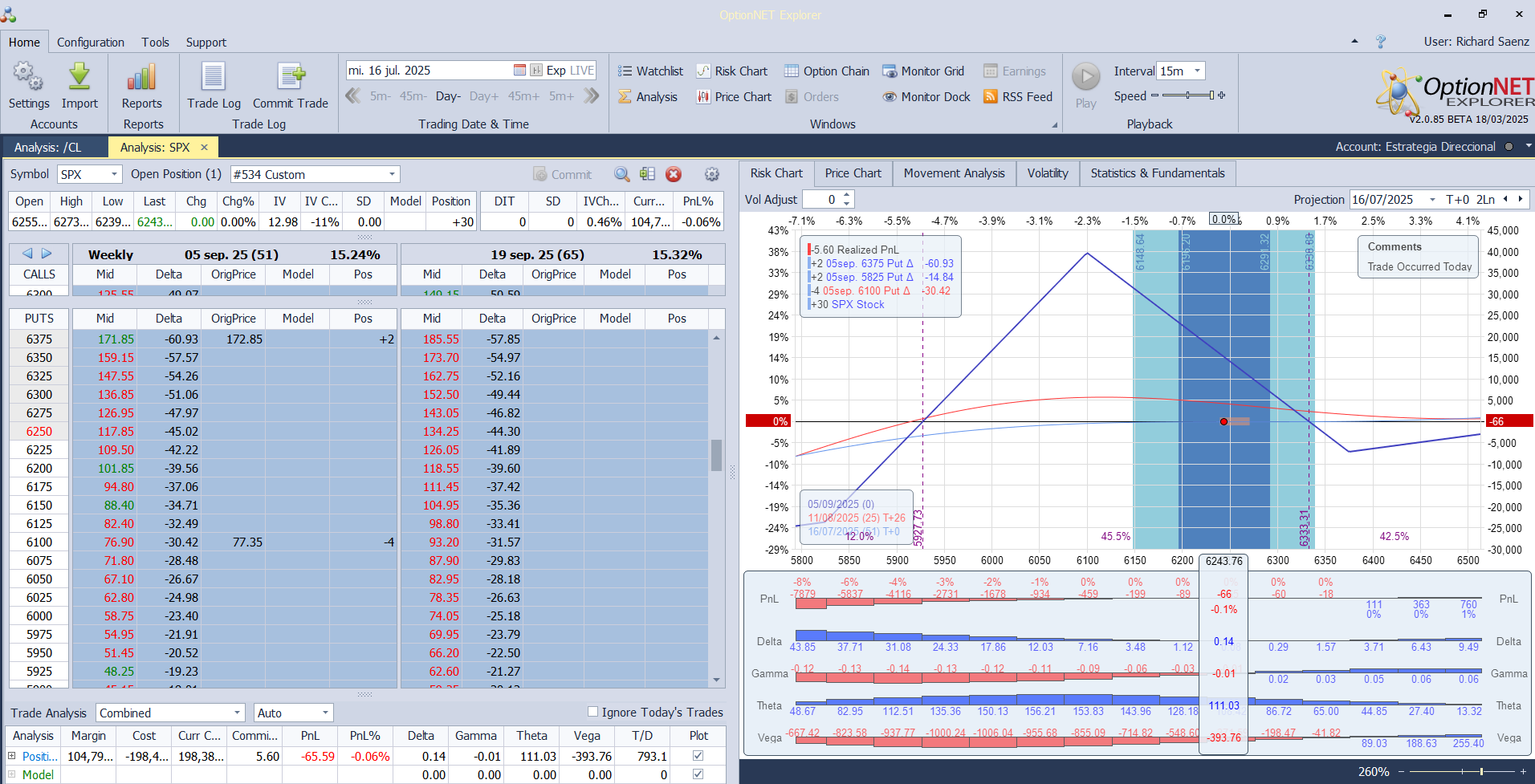
Task: Click the red delete position icon
Action: (674, 174)
